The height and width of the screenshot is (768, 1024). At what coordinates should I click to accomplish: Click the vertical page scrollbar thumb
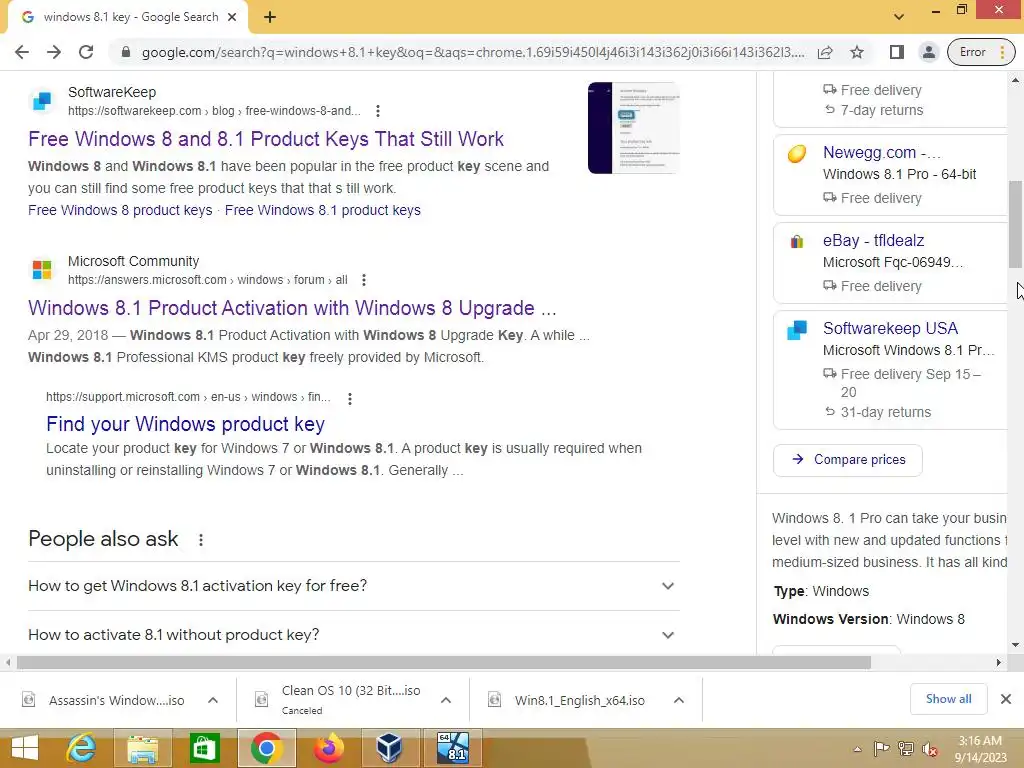tap(1015, 224)
